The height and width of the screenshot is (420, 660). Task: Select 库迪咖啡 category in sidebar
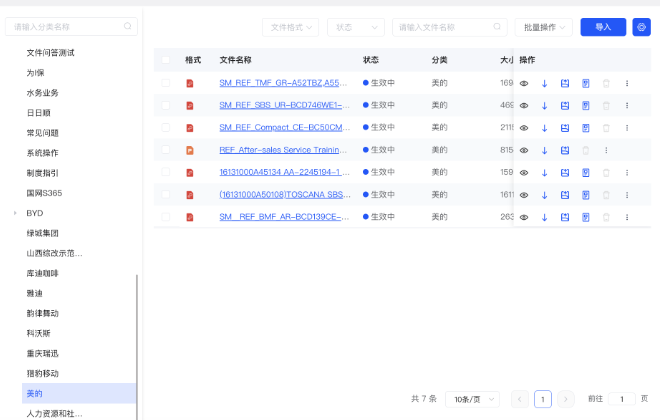tap(44, 273)
